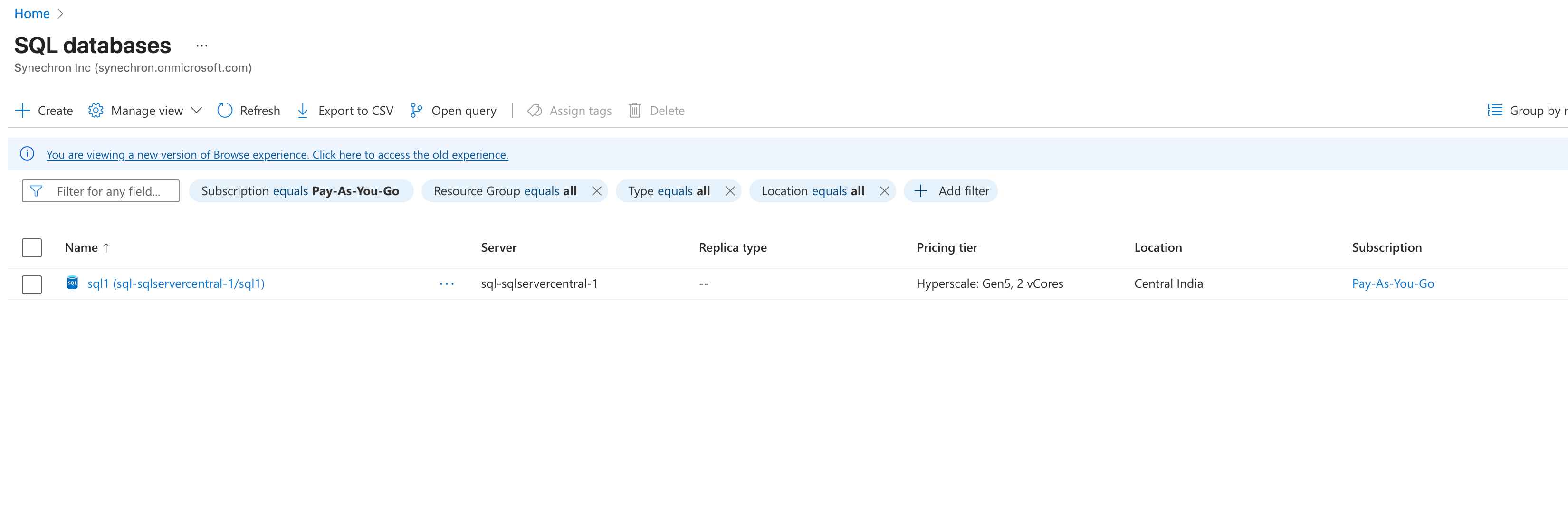Click the Group by list icon
Image resolution: width=1568 pixels, height=510 pixels.
[1494, 110]
